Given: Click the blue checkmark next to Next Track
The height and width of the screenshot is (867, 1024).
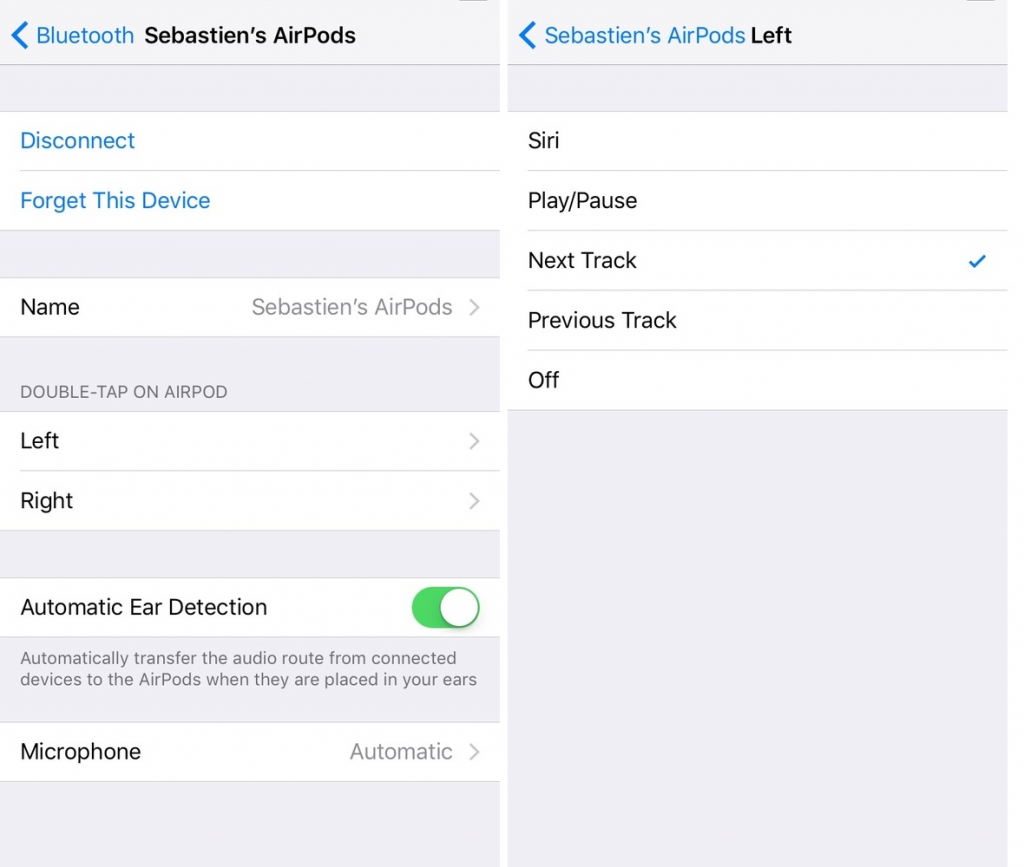Looking at the screenshot, I should [977, 261].
